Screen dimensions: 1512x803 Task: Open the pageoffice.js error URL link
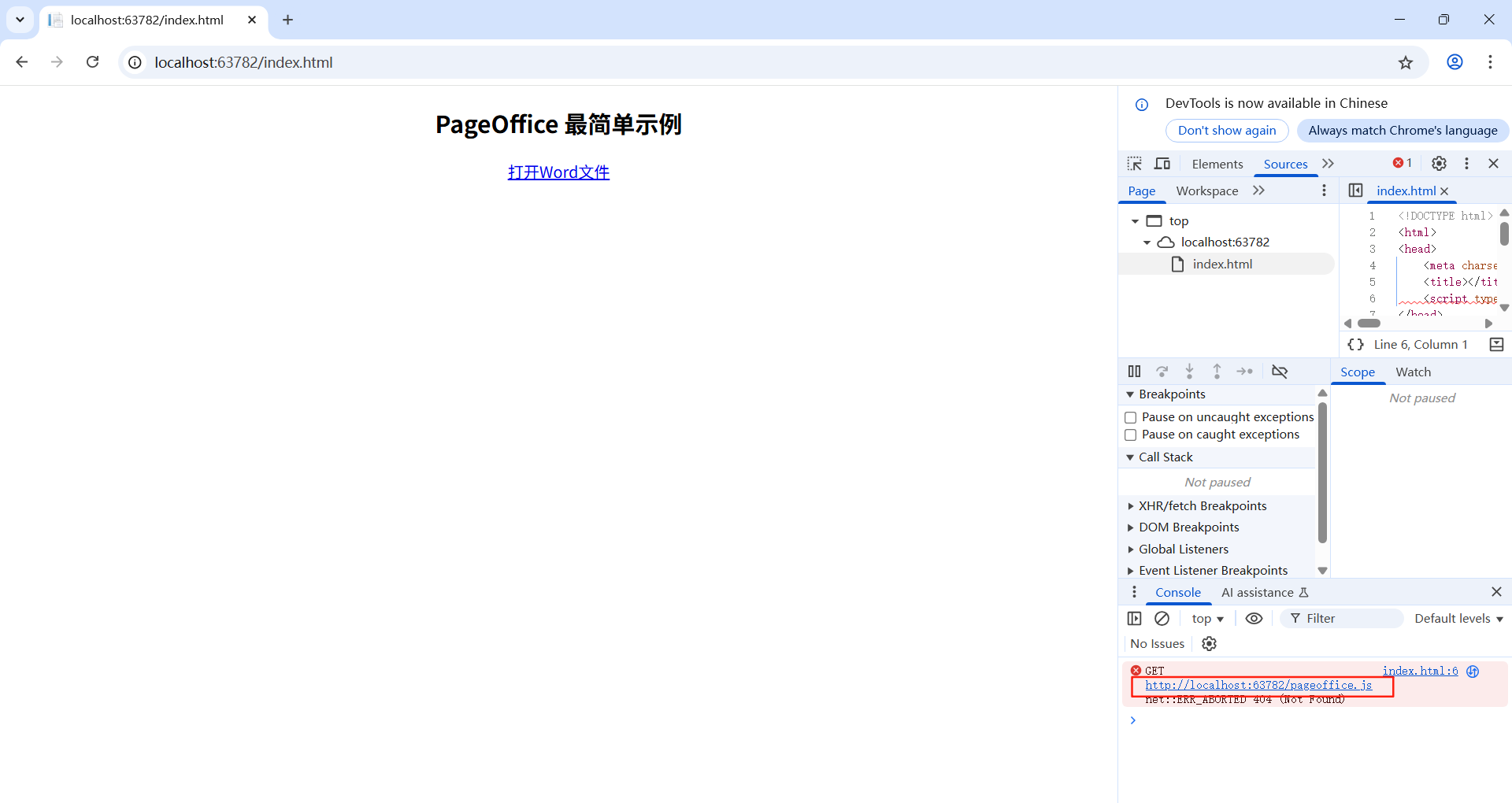[x=1258, y=686]
